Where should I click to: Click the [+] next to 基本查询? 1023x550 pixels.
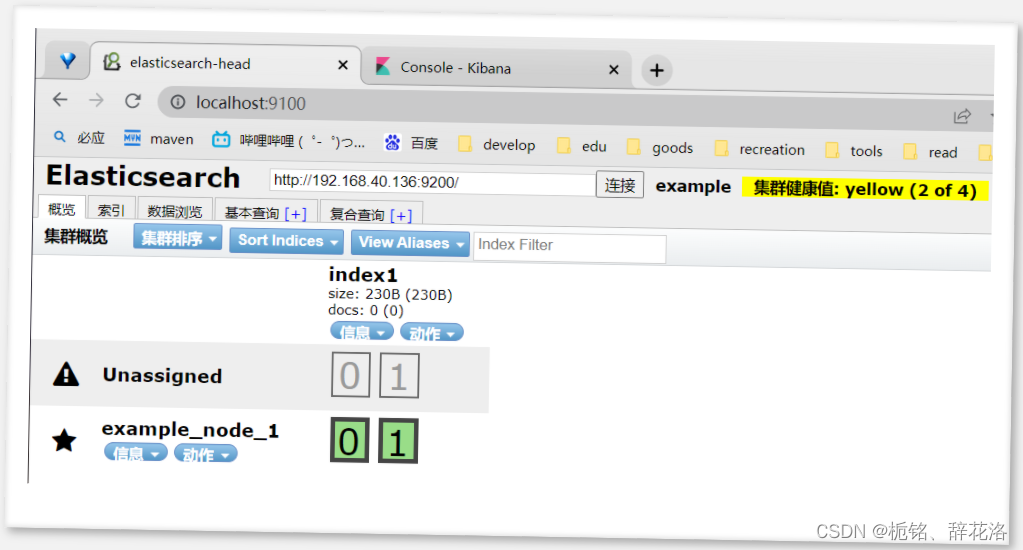click(296, 214)
